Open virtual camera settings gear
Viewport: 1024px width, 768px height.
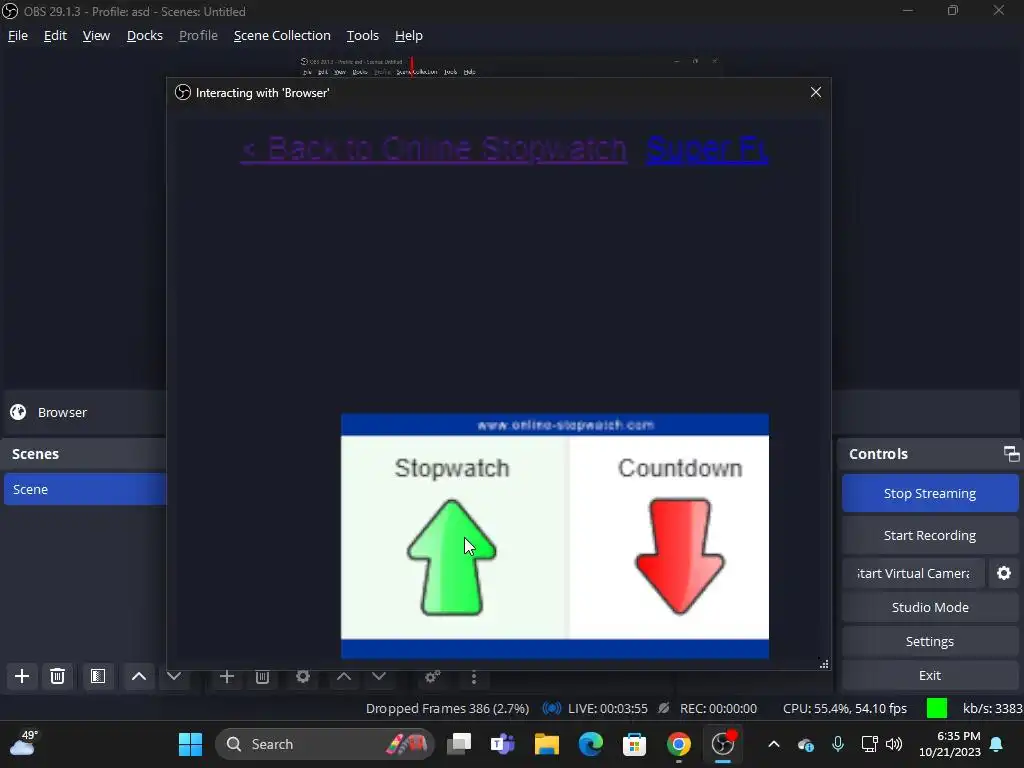pos(1004,573)
